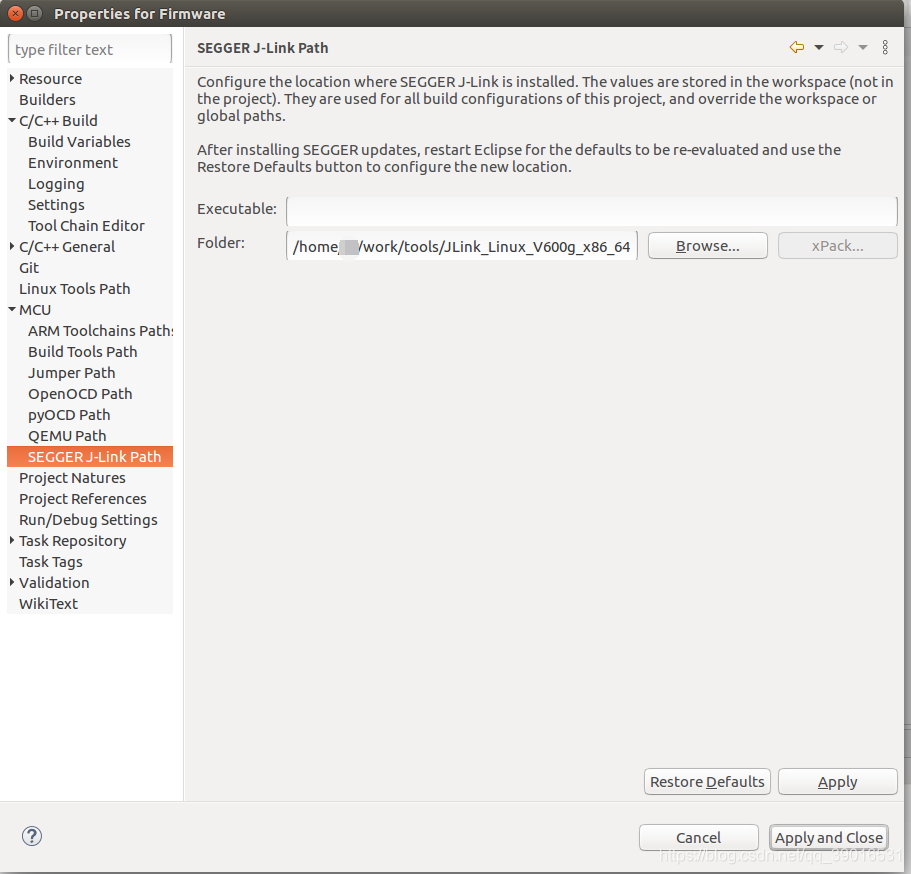Select the C/C++ Build tree label

[58, 121]
